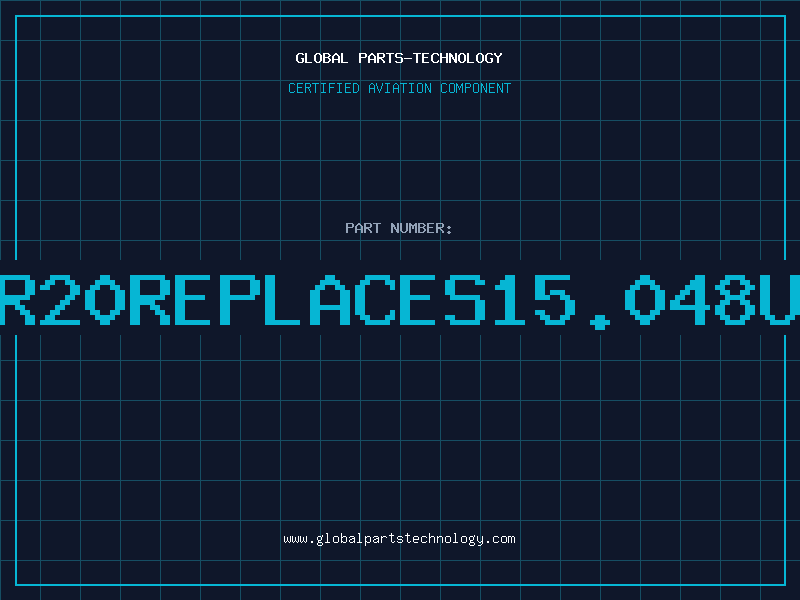
Task: Select the word AVIATION in the subtitle
Action: coord(400,88)
